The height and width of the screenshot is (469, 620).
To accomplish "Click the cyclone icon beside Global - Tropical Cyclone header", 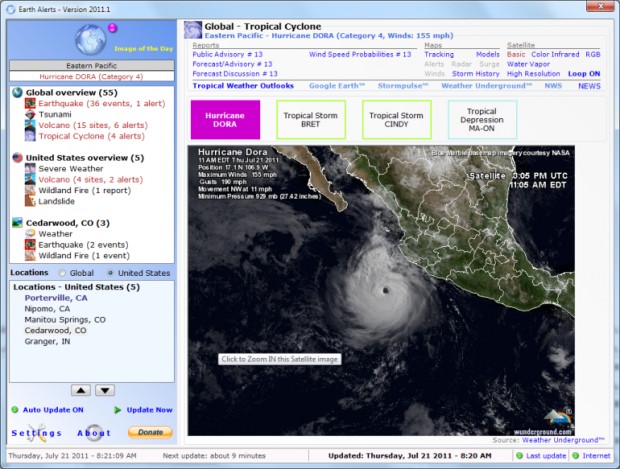I will [193, 30].
